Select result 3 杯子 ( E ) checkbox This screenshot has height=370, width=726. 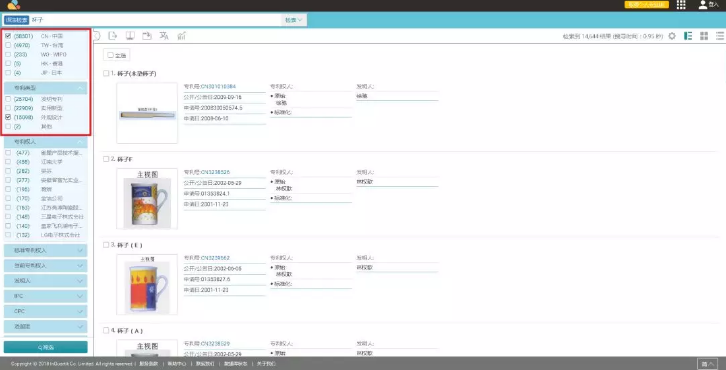pos(106,245)
